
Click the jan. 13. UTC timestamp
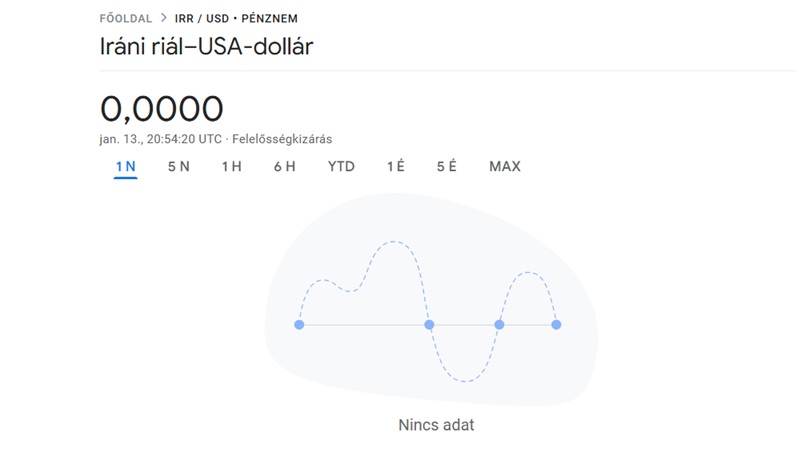coord(161,138)
